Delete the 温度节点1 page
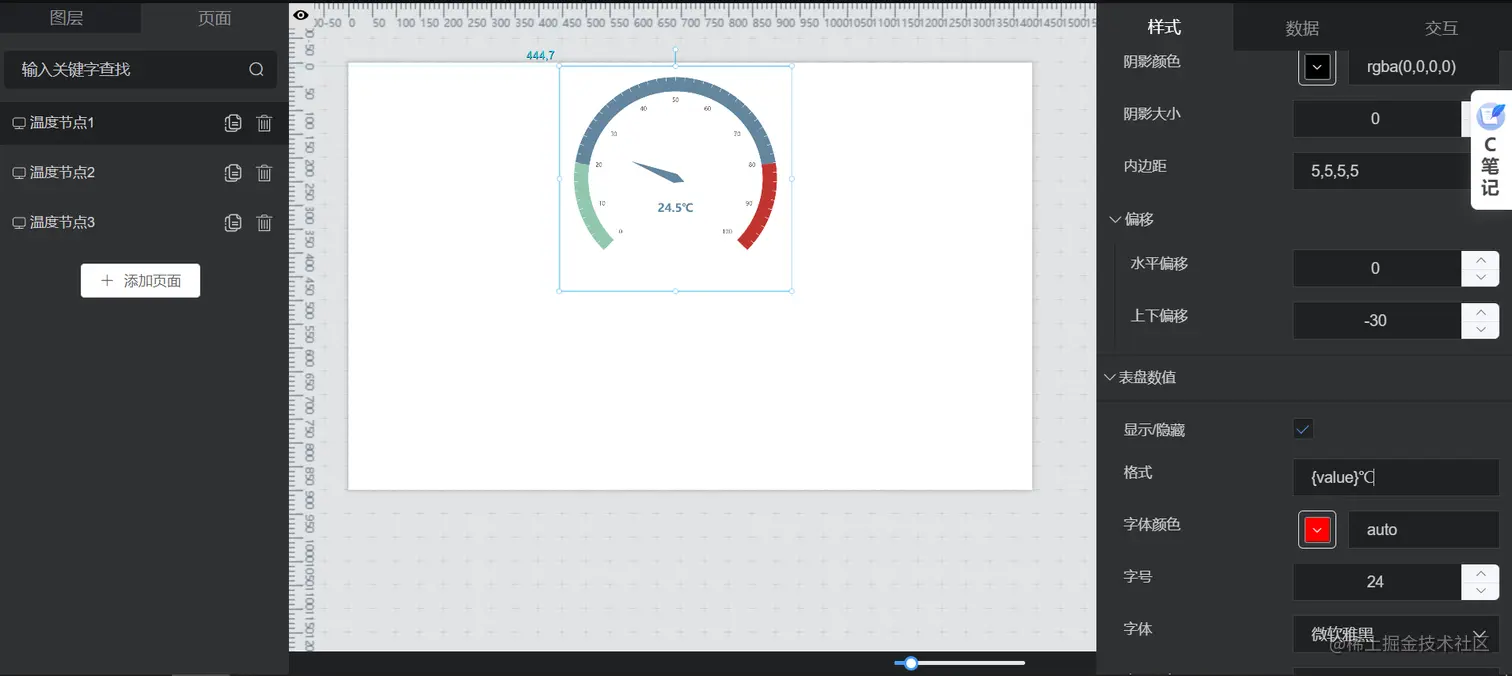This screenshot has height=676, width=1512. (264, 123)
